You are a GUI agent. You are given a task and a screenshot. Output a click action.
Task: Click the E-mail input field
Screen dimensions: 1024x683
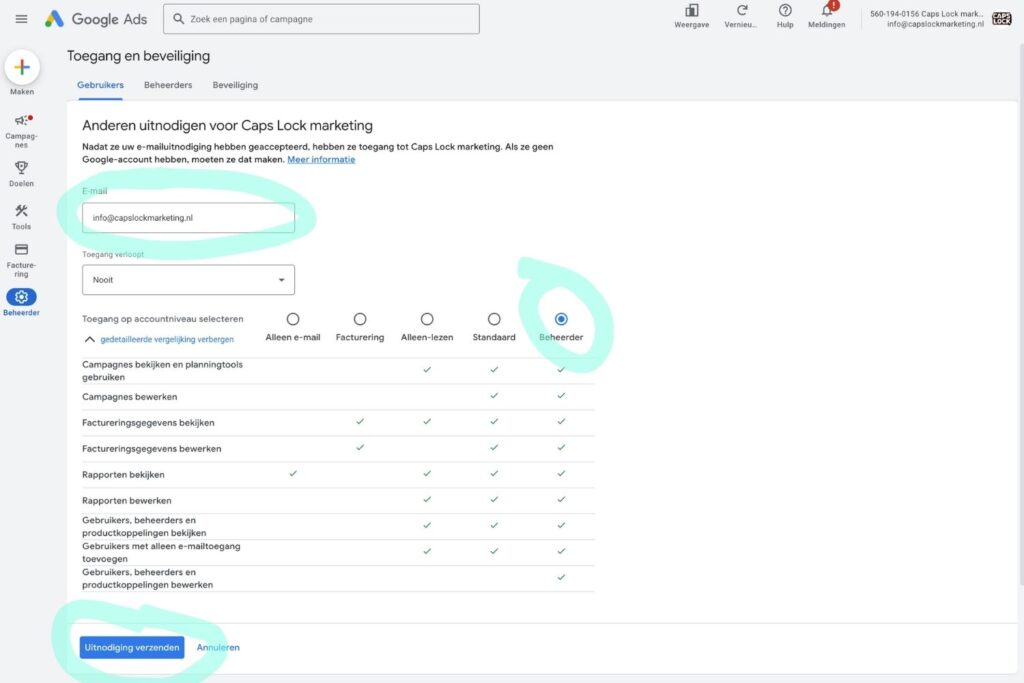(x=188, y=217)
